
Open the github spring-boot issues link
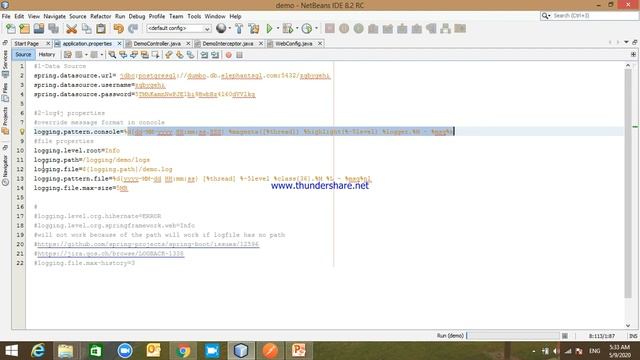tap(148, 244)
